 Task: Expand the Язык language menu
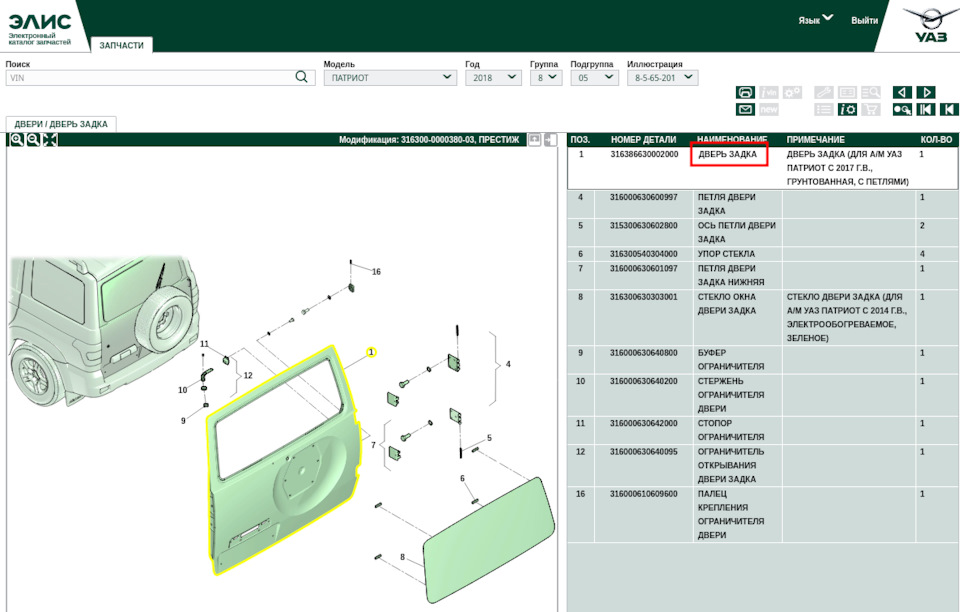pos(816,20)
